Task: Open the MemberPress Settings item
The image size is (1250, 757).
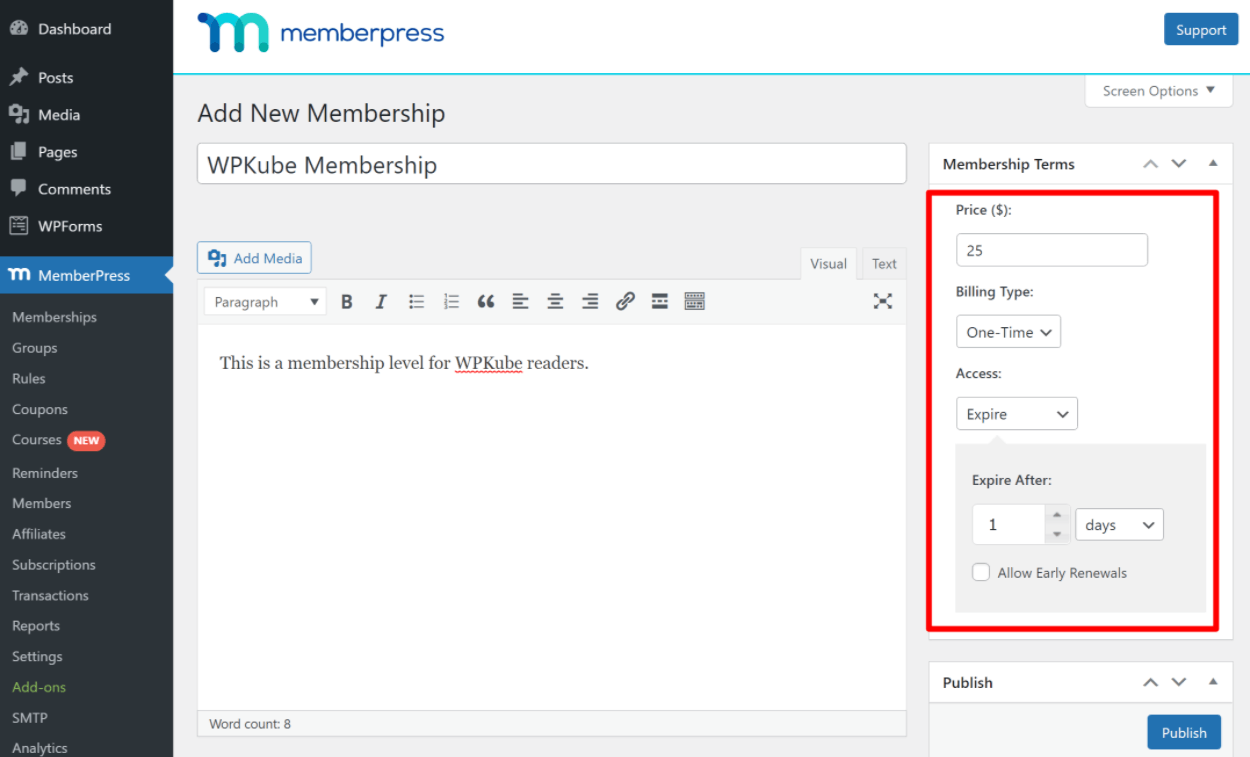Action: (x=37, y=656)
